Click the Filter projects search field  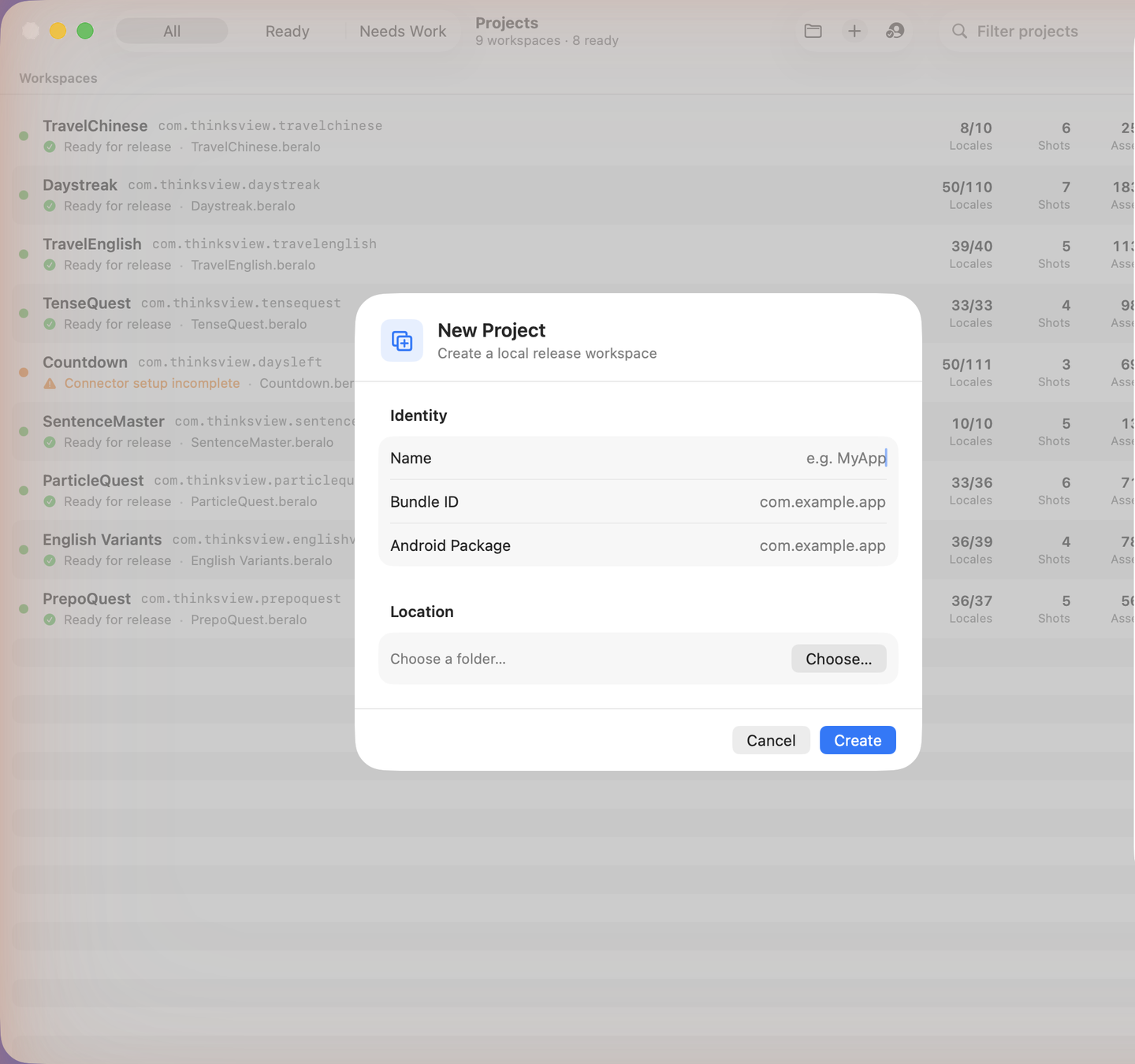pos(1036,31)
